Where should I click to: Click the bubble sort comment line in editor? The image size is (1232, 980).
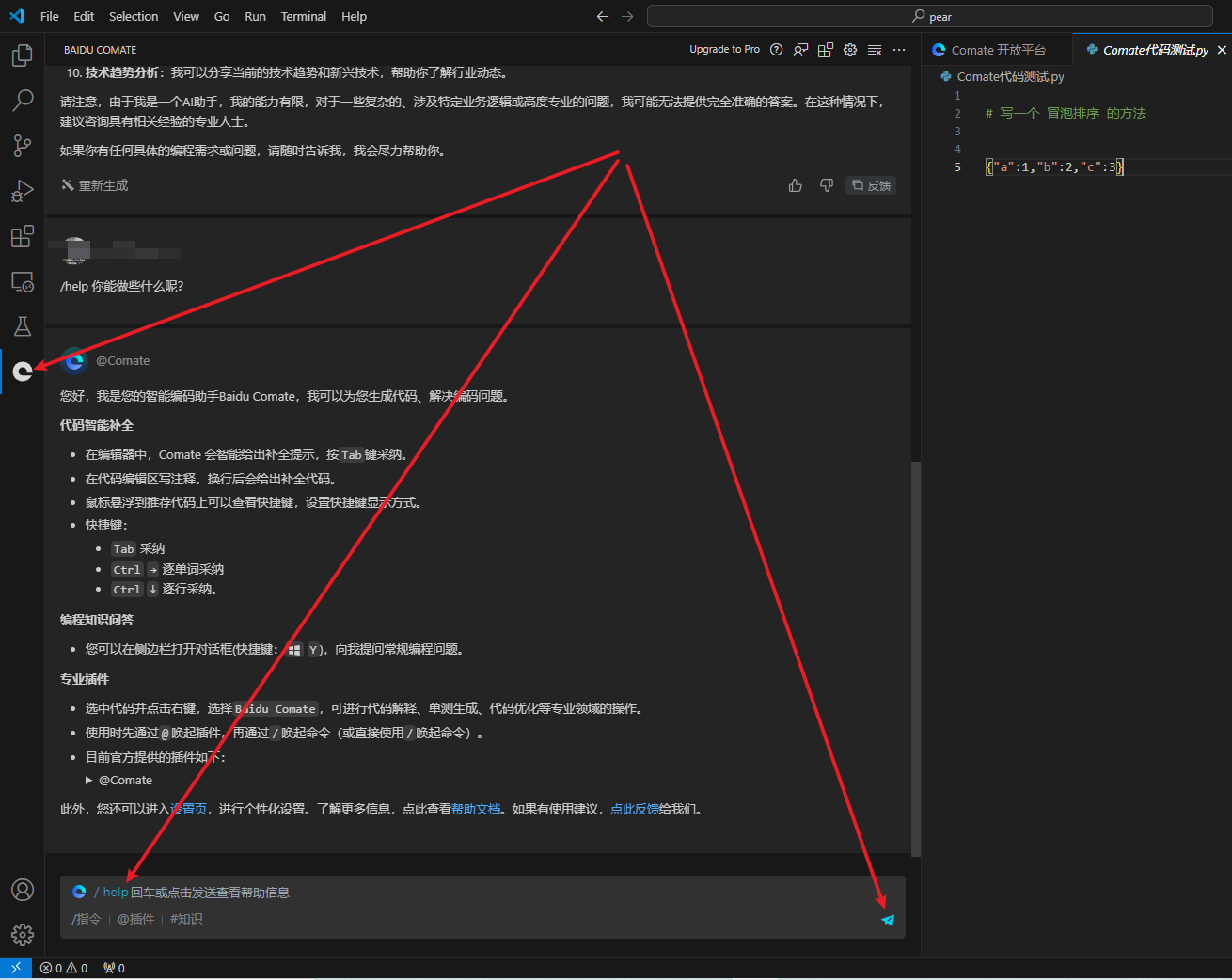(x=1066, y=113)
